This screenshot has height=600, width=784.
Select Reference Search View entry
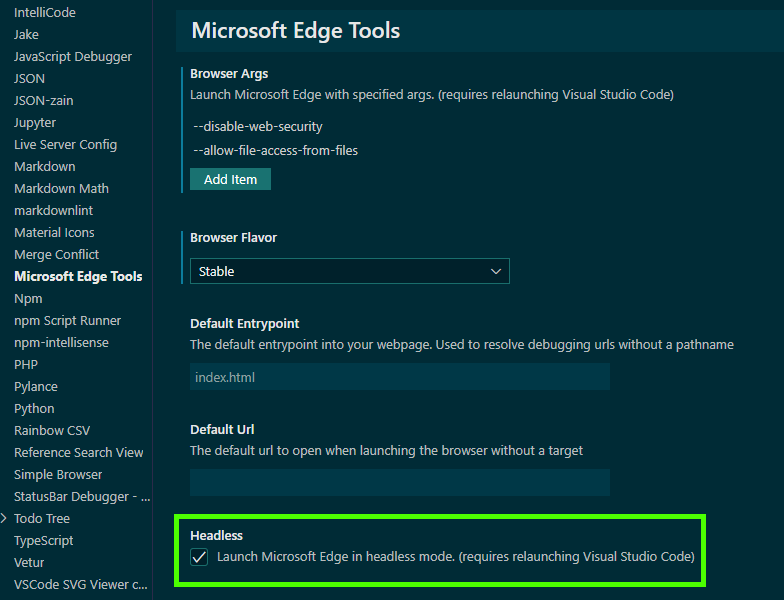[x=78, y=452]
